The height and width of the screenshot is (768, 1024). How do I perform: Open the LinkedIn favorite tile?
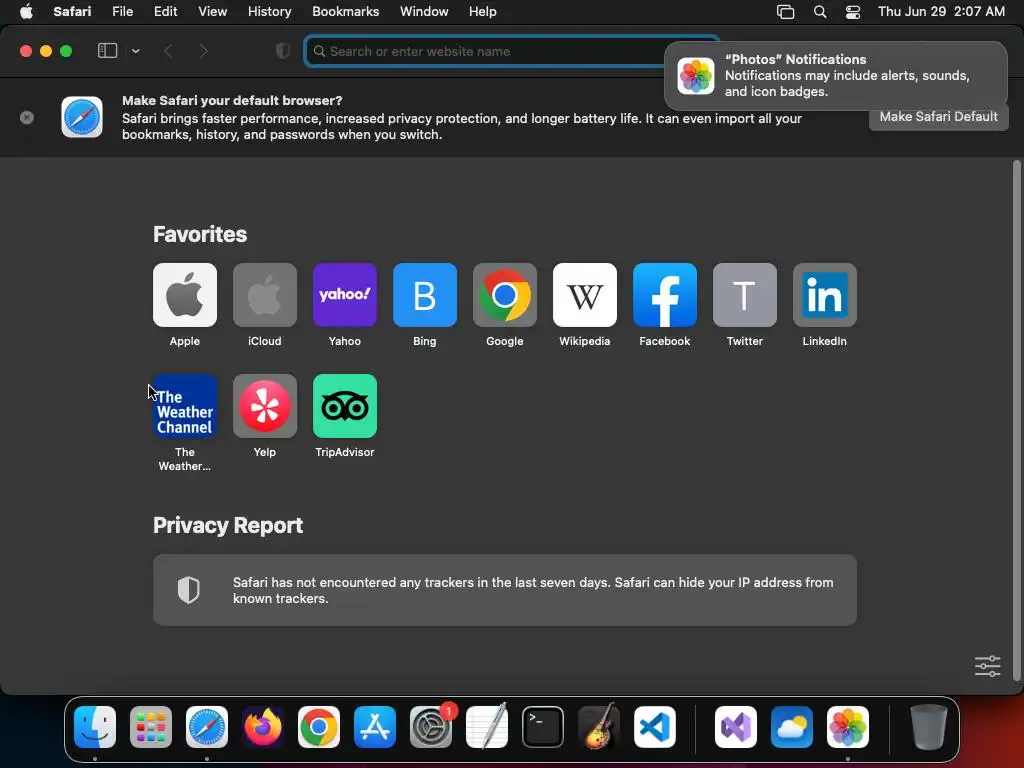(825, 295)
